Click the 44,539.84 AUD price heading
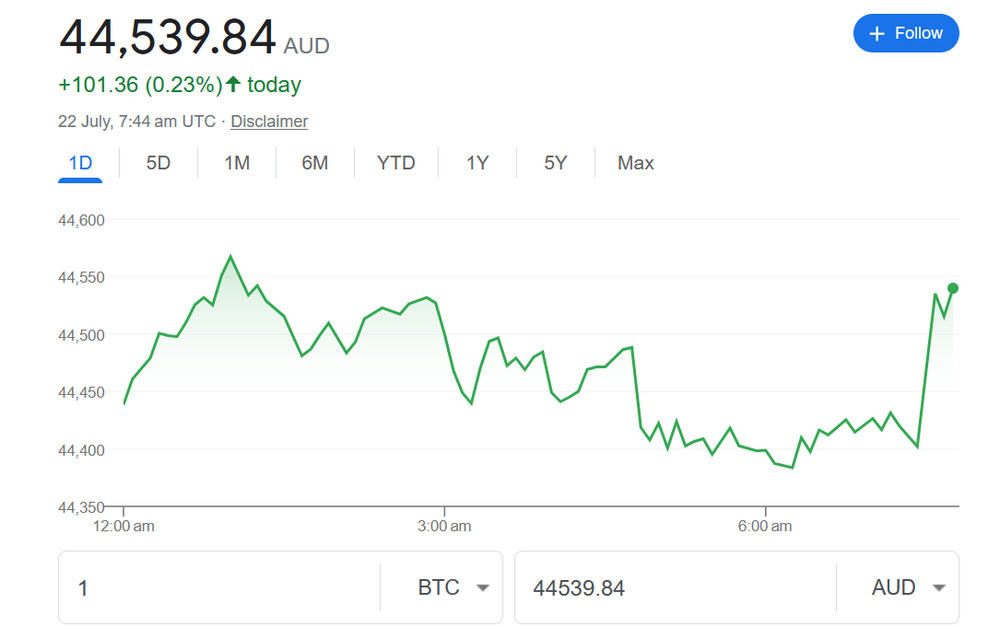The height and width of the screenshot is (627, 1000). pos(168,37)
